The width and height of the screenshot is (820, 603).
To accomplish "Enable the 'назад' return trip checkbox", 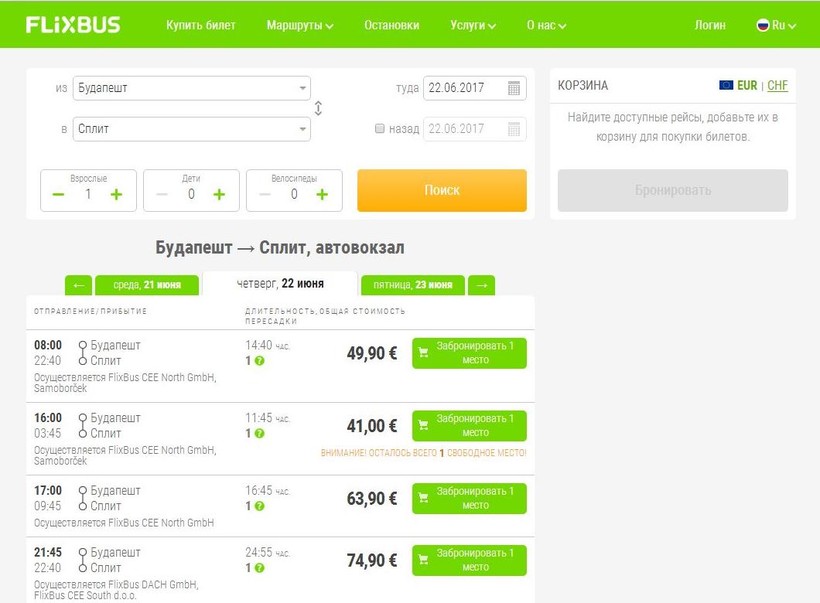I will tap(380, 128).
